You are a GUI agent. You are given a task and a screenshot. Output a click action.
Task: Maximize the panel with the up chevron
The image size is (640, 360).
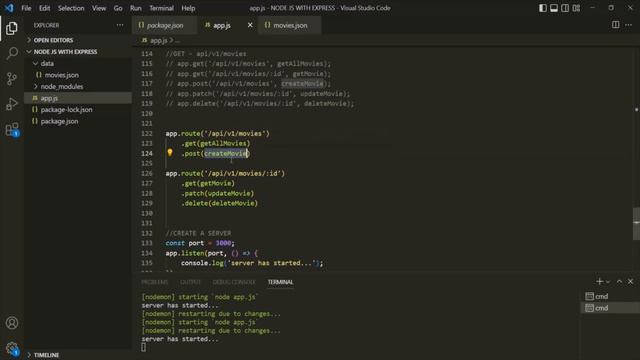click(619, 282)
